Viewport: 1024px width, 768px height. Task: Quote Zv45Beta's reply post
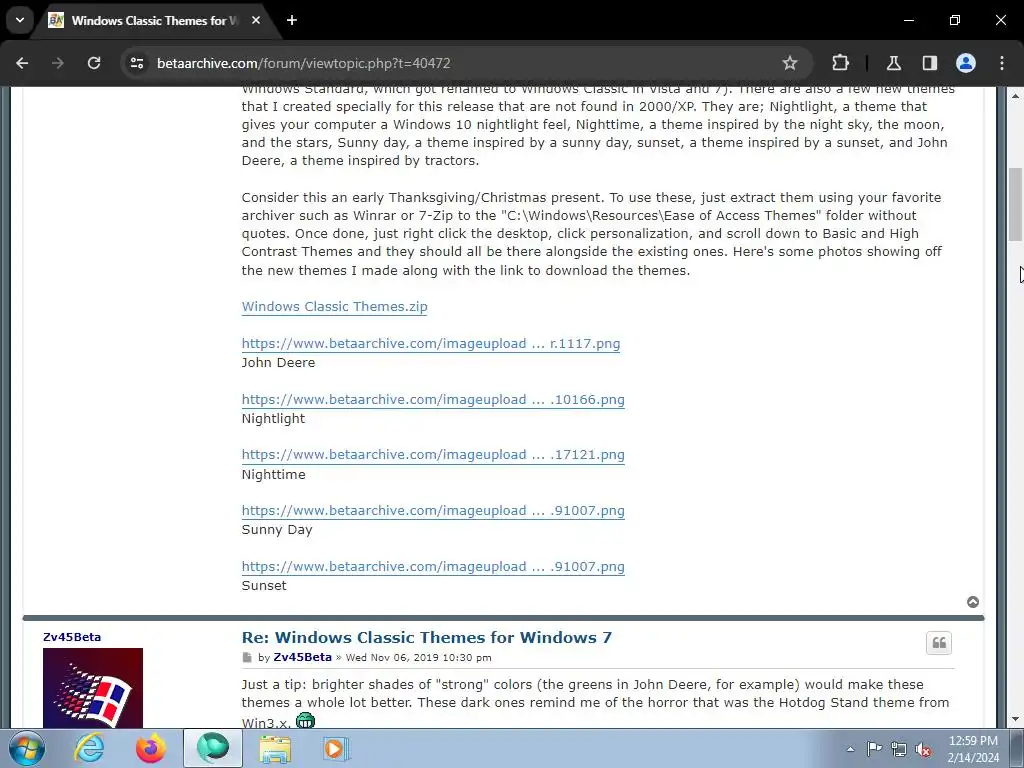pyautogui.click(x=939, y=643)
